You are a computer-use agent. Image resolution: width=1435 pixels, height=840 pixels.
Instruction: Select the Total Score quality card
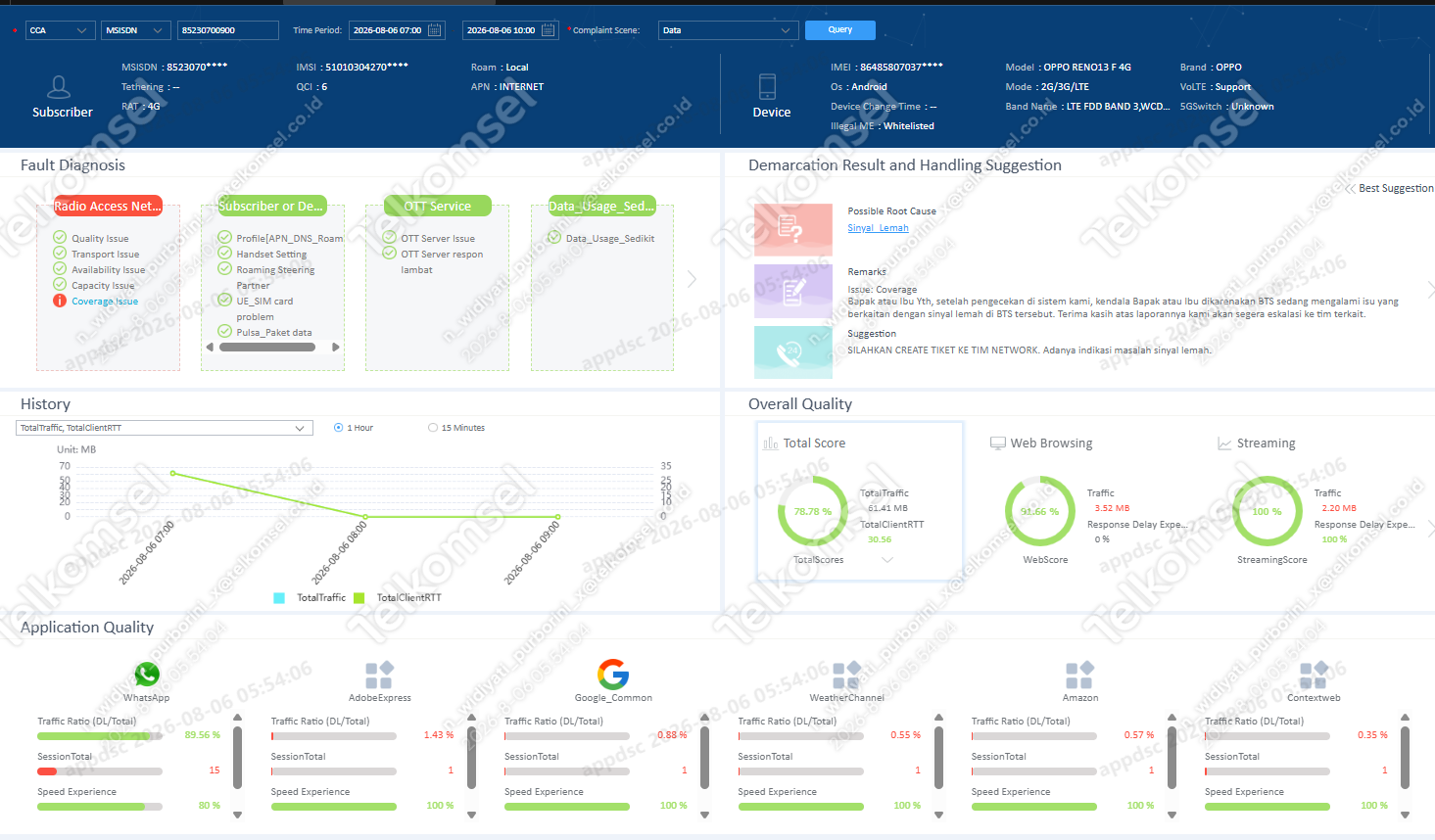coord(859,501)
